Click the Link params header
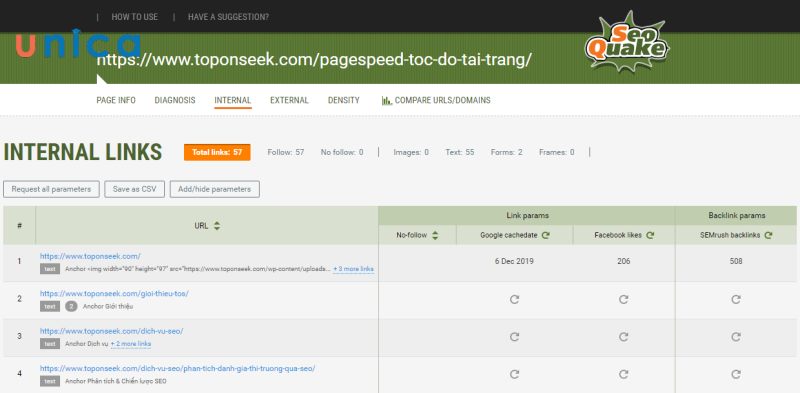Viewport: 800px width, 393px height. coord(527,215)
